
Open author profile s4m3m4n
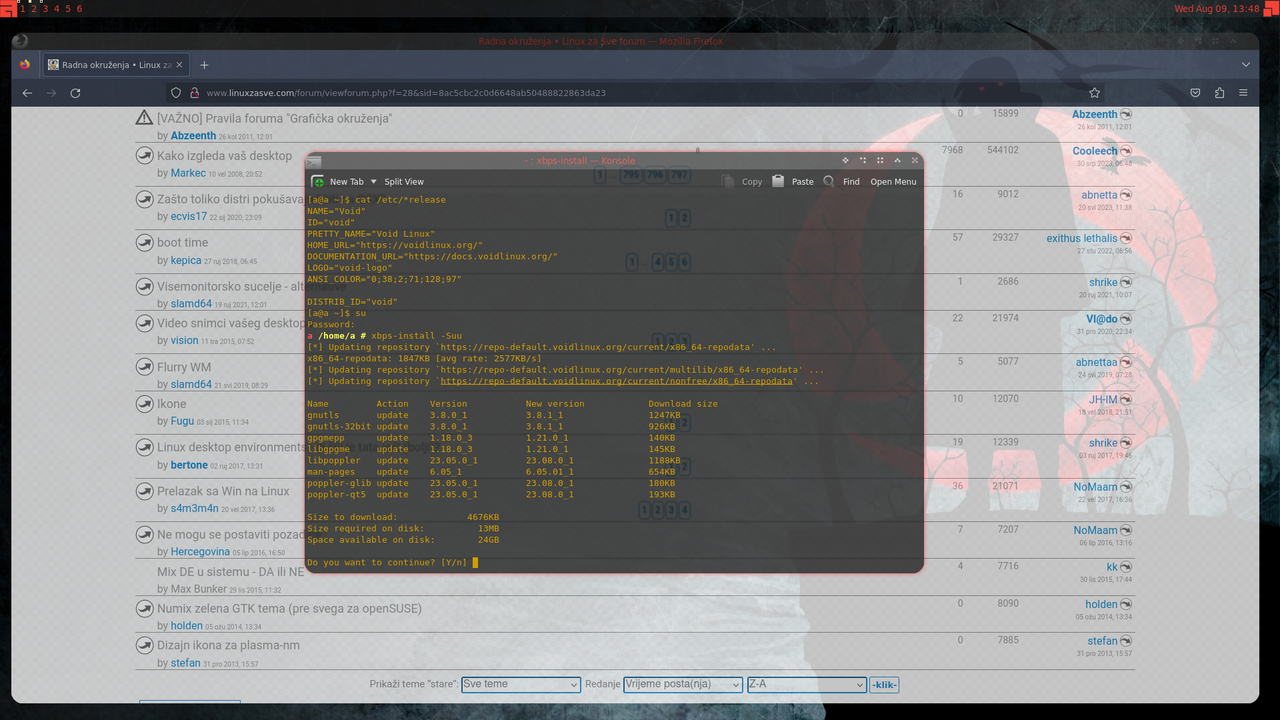[x=194, y=508]
